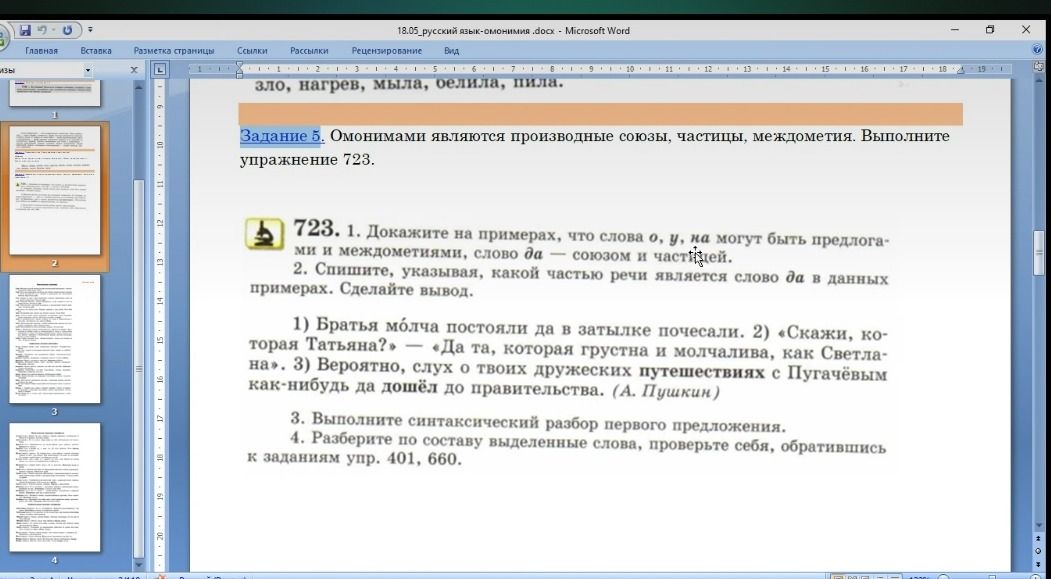Open Customize Quick Access Toolbar dropdown
The width and height of the screenshot is (1051, 579).
(x=90, y=30)
